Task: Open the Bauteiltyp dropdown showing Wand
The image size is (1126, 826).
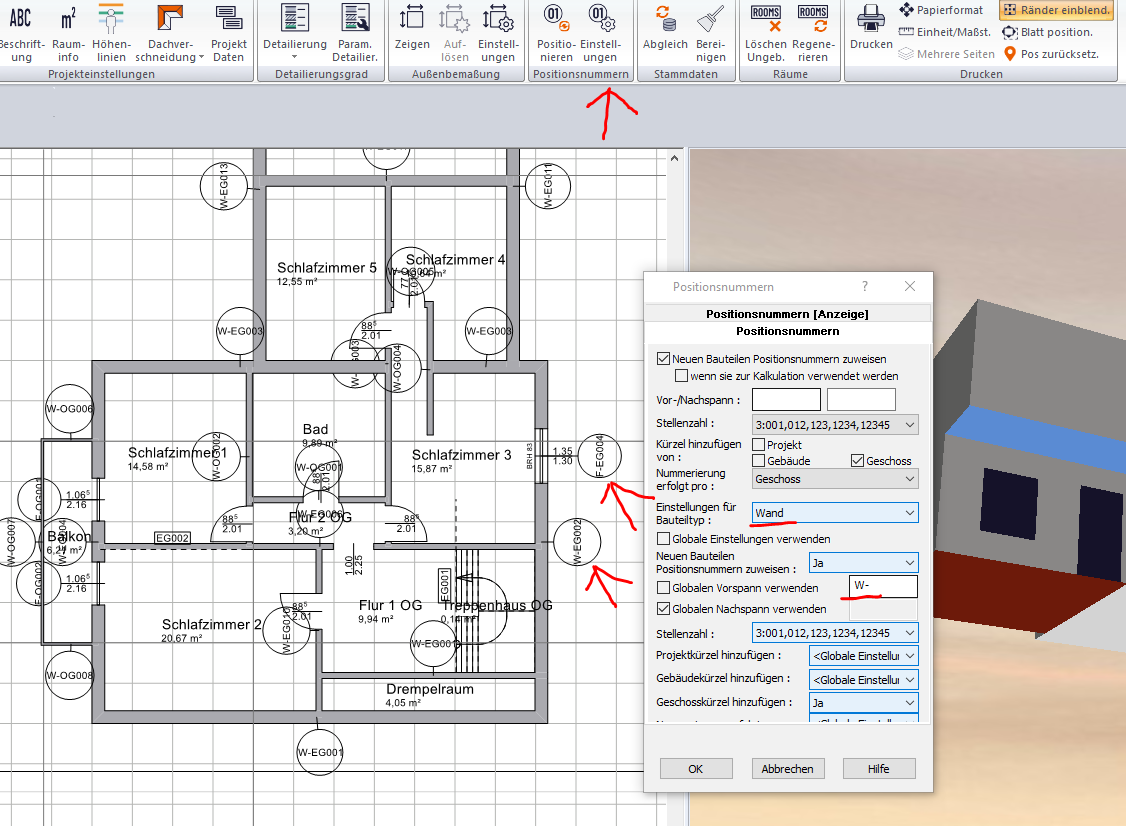Action: pos(834,513)
